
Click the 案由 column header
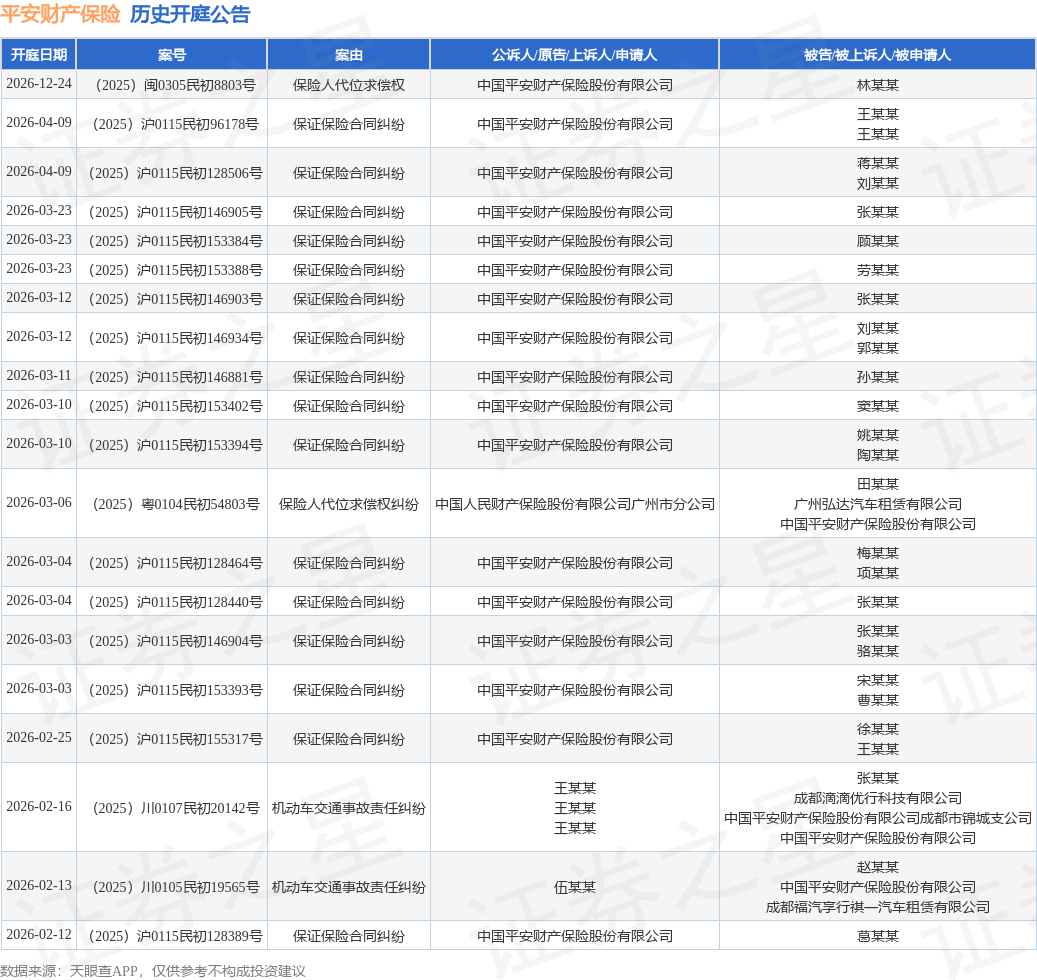348,55
